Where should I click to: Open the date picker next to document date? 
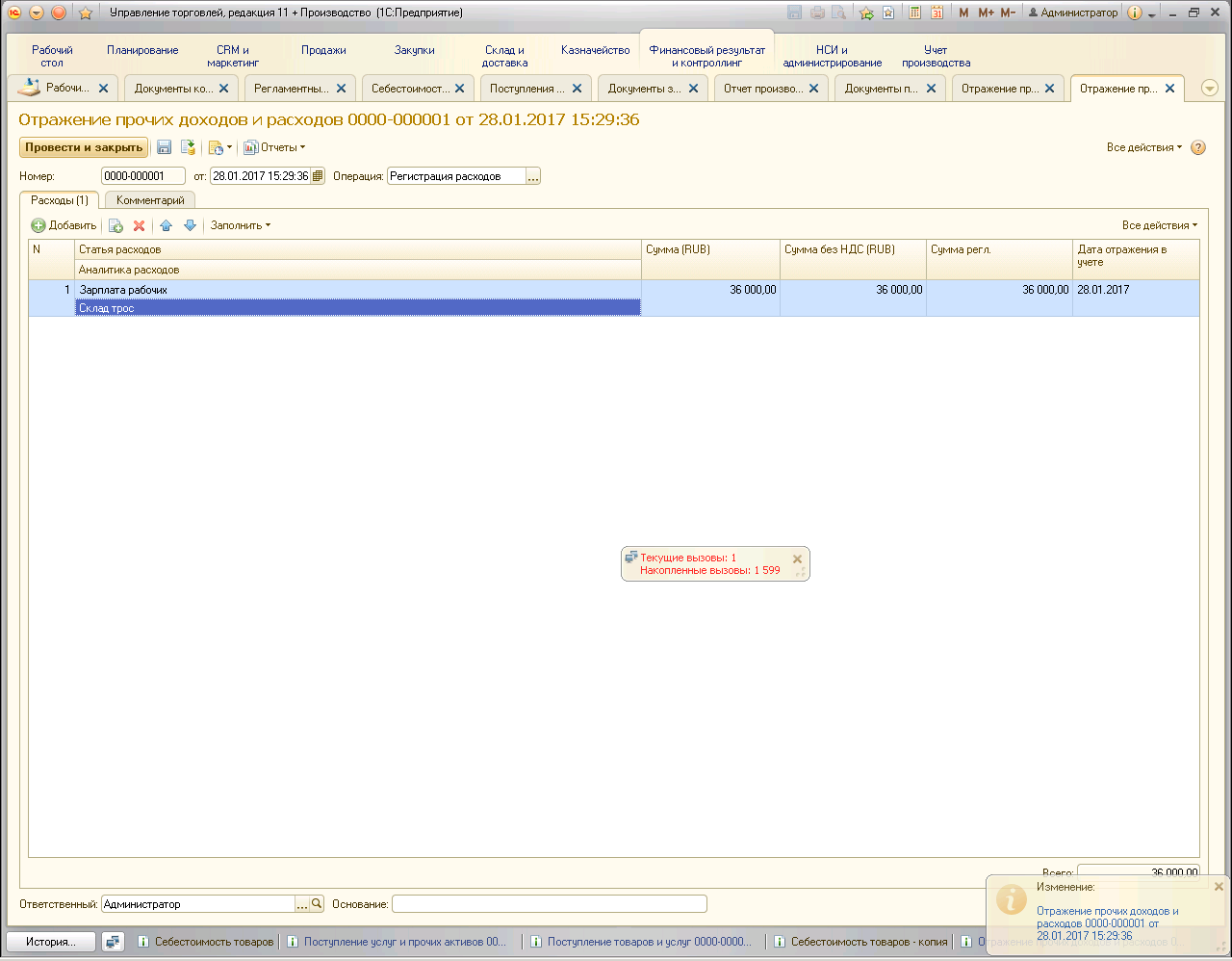[318, 176]
